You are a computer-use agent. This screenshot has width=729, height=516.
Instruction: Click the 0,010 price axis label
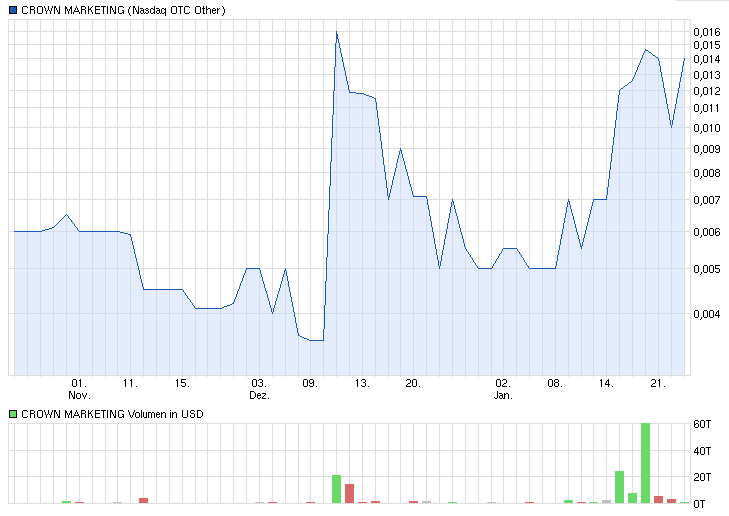click(705, 128)
